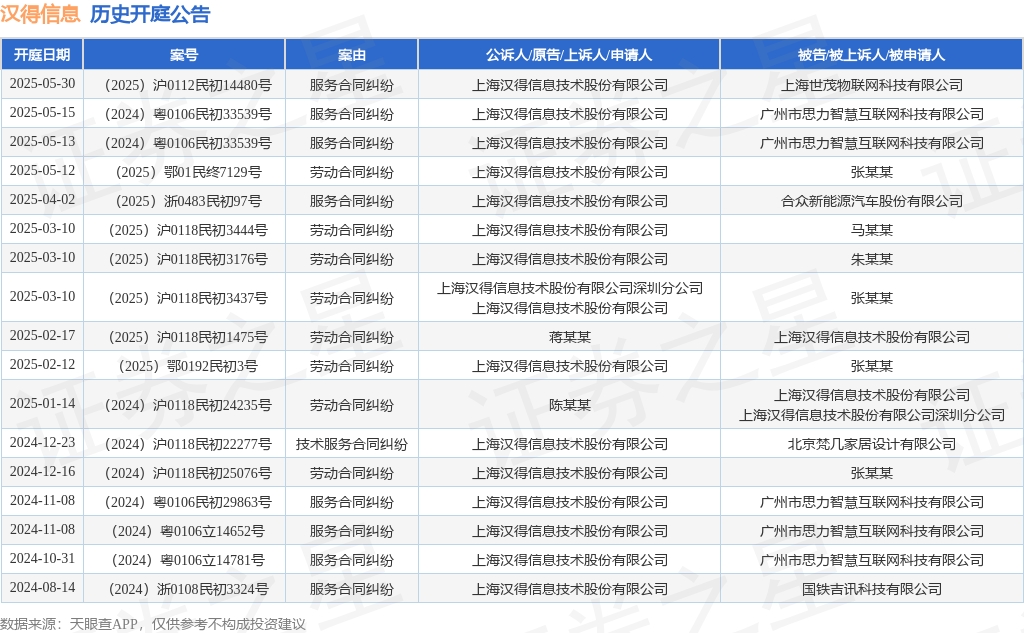The image size is (1024, 633).
Task: Click plaintiff 陈某某
Action: (x=569, y=405)
